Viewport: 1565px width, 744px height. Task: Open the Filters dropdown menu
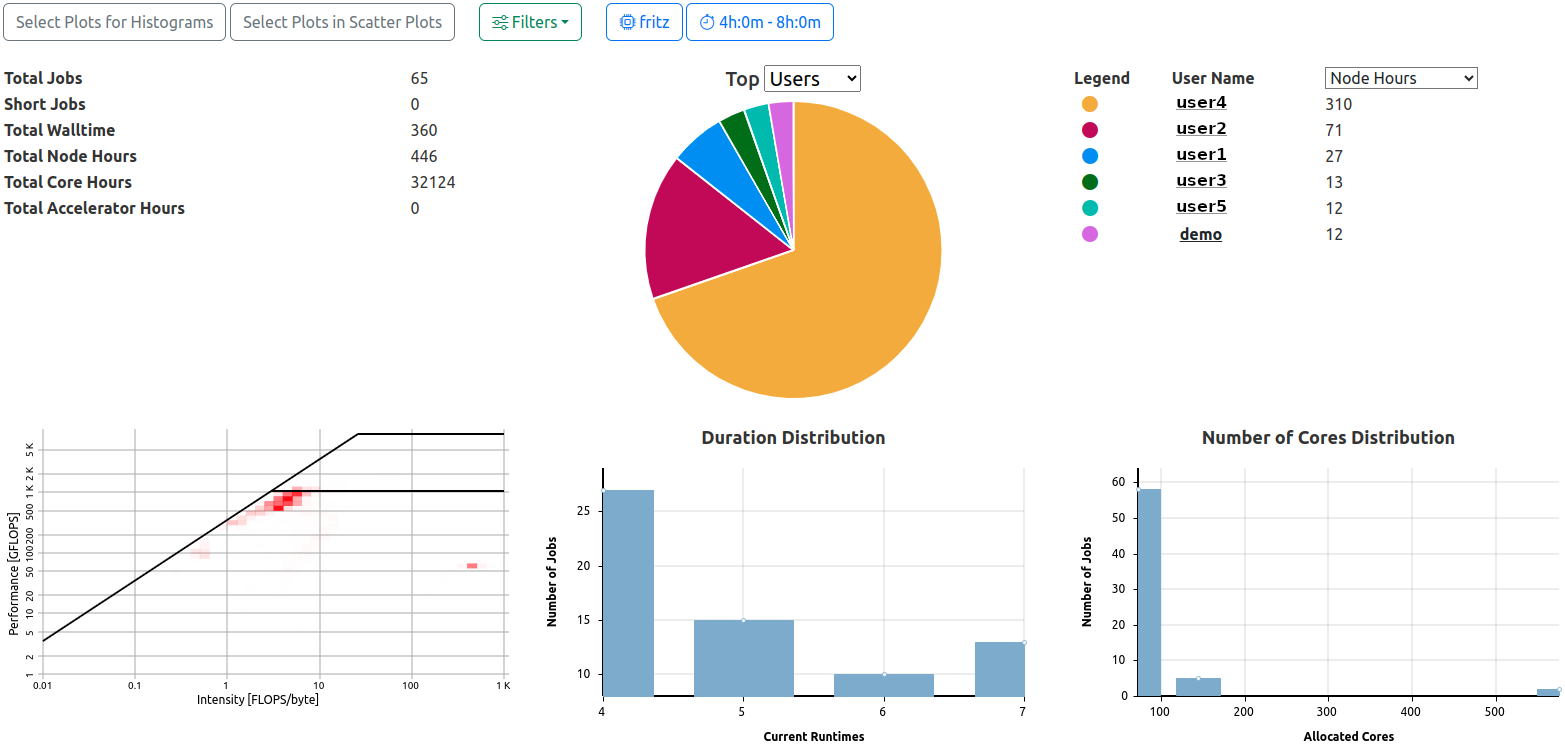point(530,21)
